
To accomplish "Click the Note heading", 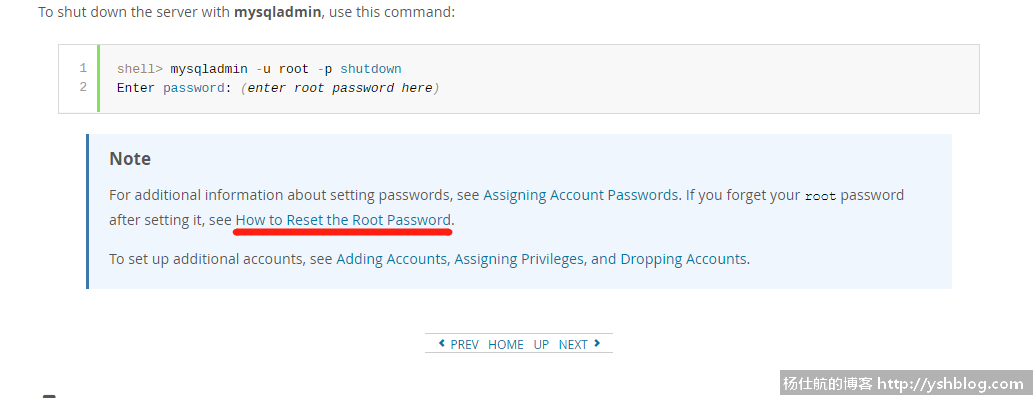I will tap(130, 159).
